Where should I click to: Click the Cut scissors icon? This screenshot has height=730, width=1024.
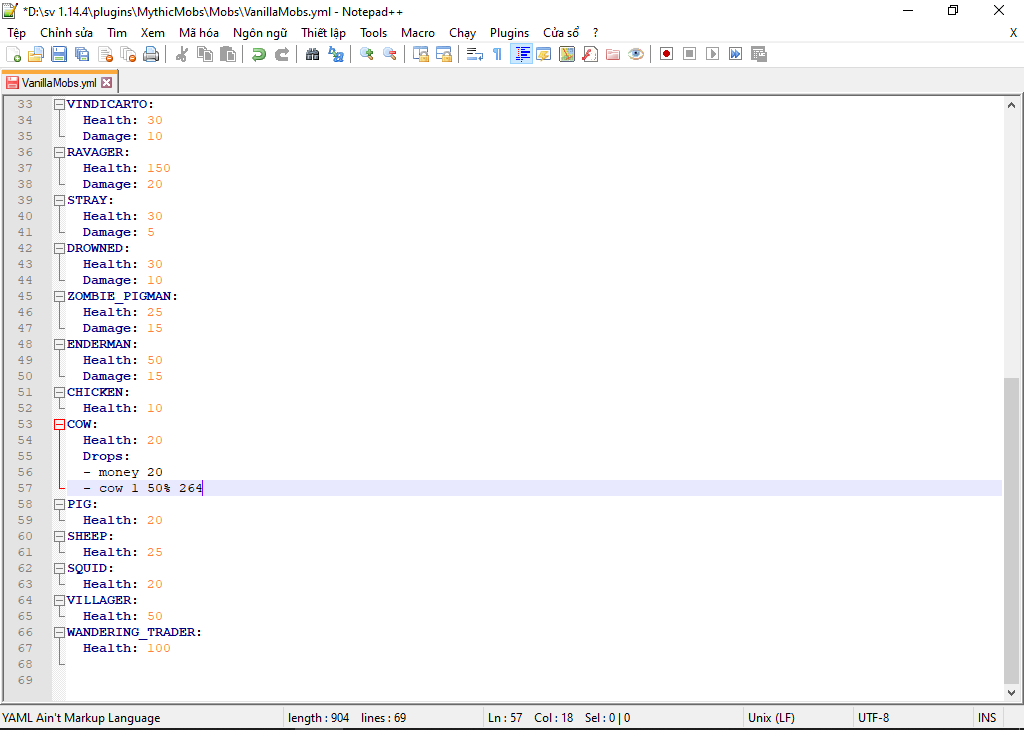point(182,54)
